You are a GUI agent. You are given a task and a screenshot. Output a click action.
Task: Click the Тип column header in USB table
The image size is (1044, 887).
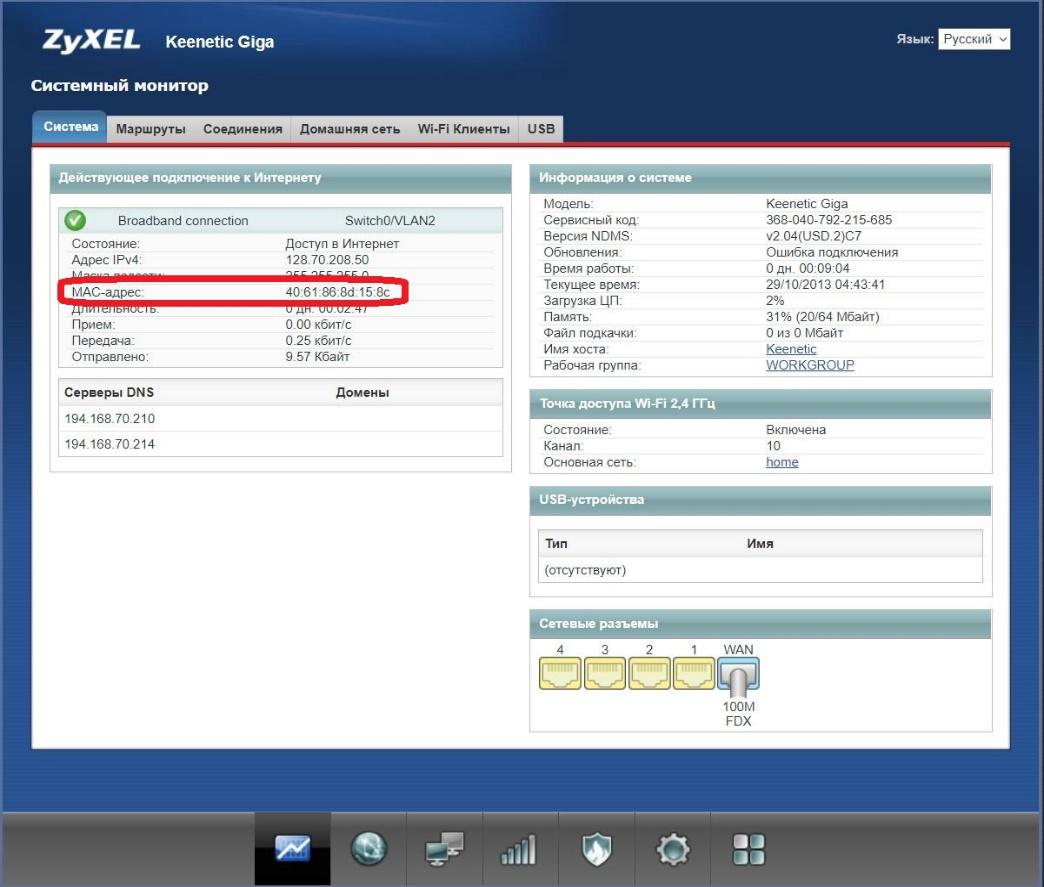pos(556,543)
